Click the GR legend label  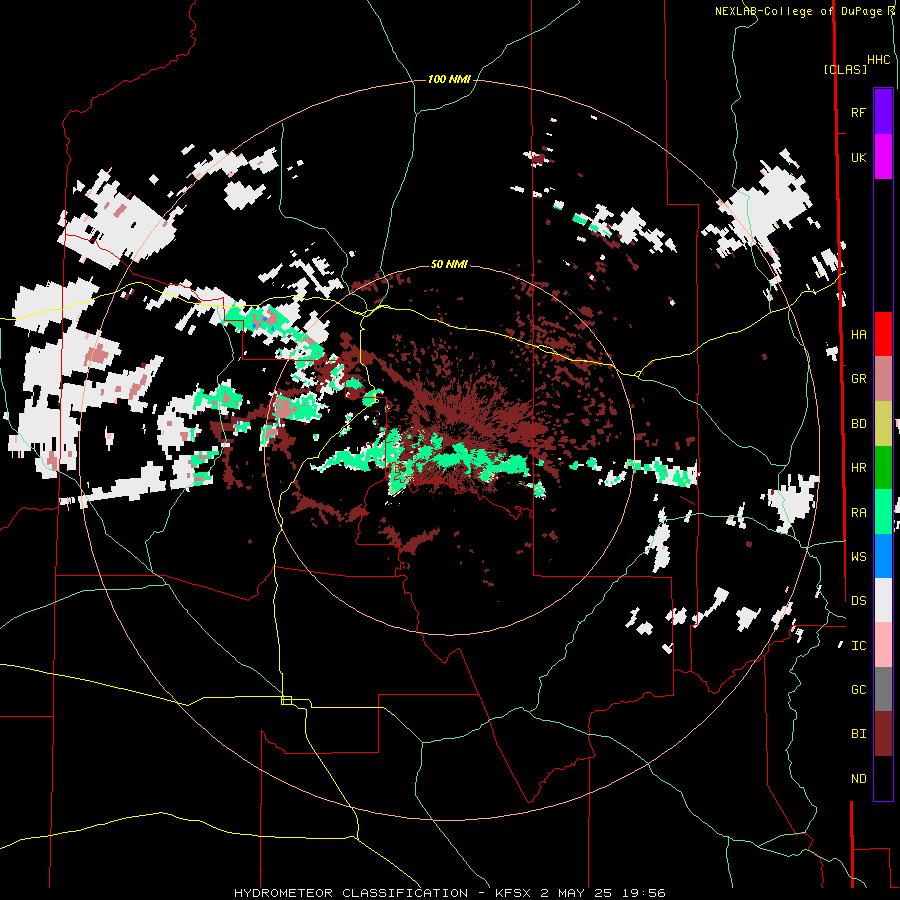coord(858,379)
